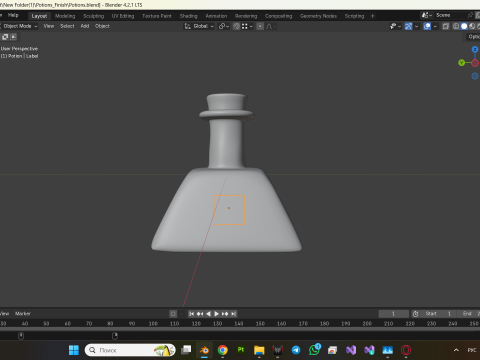Viewport: 480px width, 360px height.
Task: Open Google Chrome from taskbar
Action: 223,350
